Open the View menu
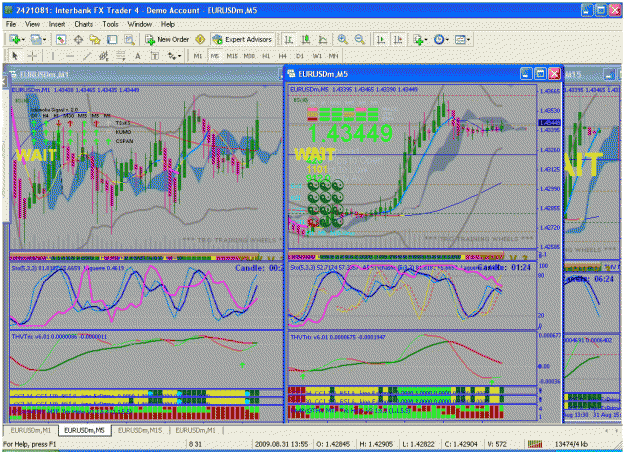This screenshot has height=452, width=625. (32, 24)
